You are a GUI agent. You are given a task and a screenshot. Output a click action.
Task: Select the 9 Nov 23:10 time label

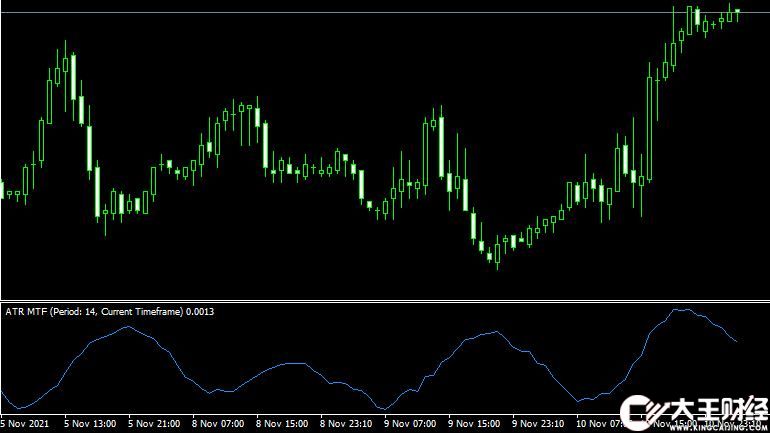[538, 423]
